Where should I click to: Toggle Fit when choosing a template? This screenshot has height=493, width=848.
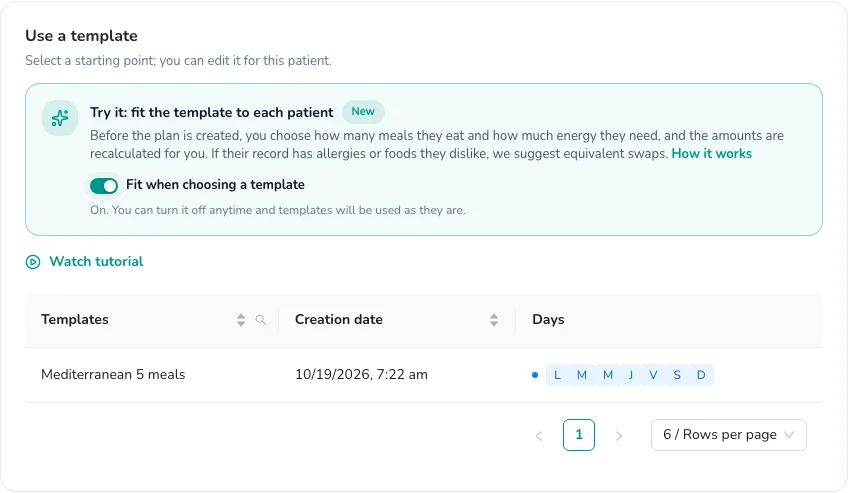[104, 186]
